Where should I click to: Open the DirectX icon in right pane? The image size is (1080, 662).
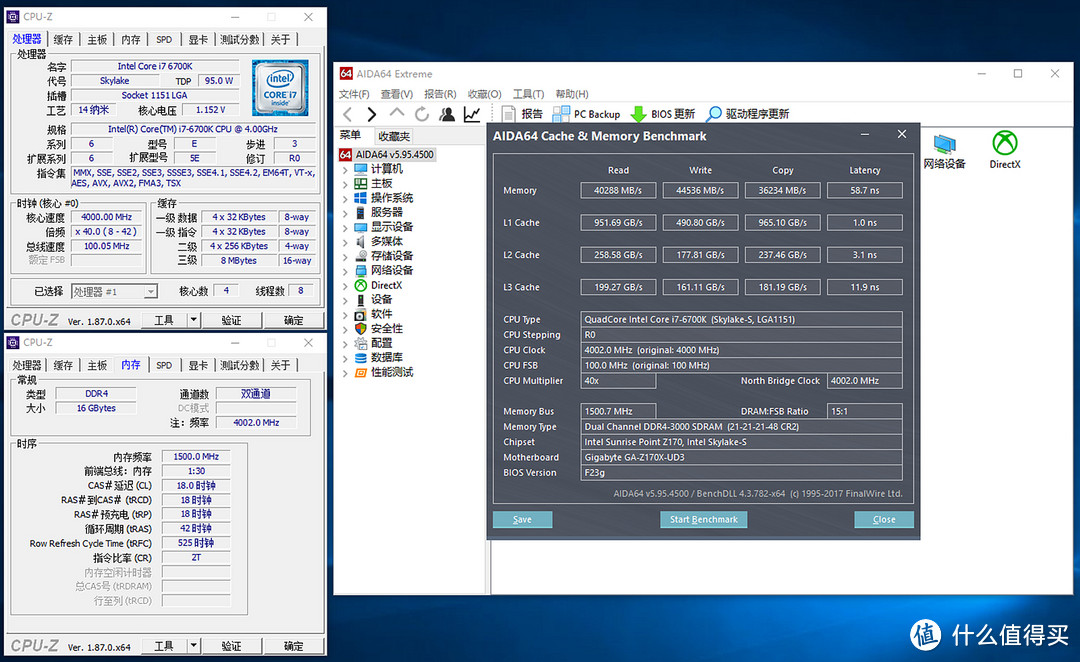(x=1005, y=149)
